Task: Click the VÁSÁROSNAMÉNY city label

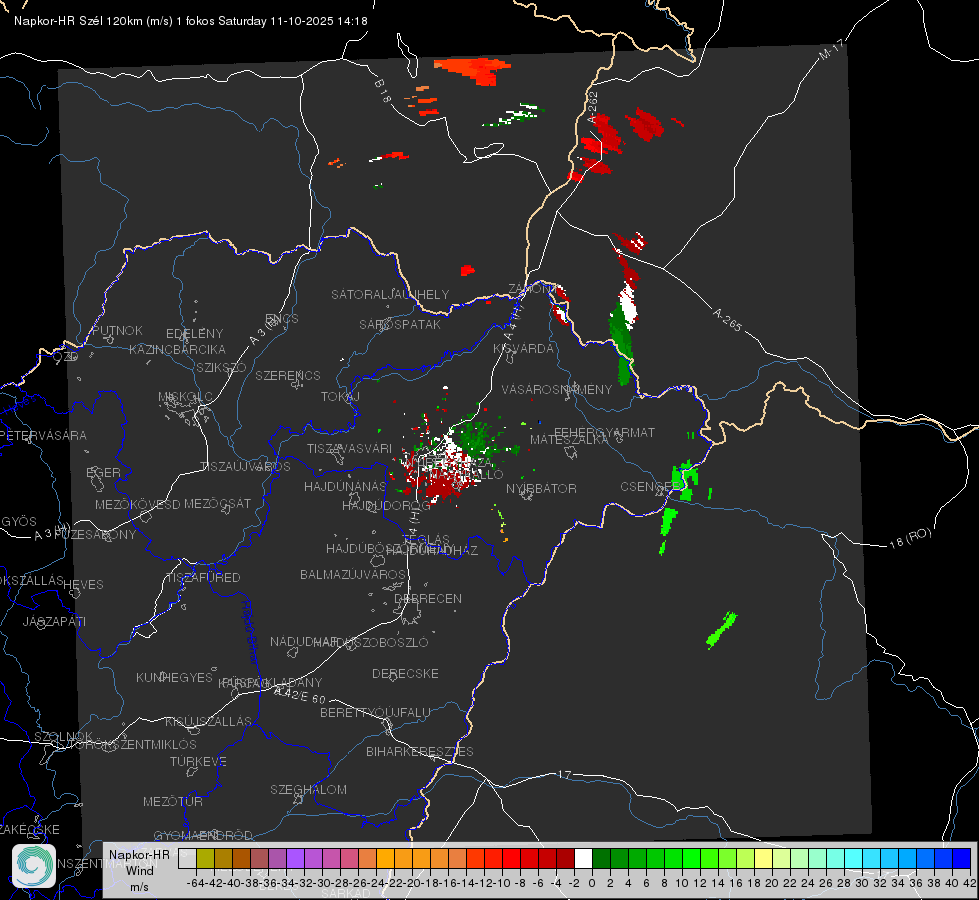Action: pyautogui.click(x=557, y=389)
